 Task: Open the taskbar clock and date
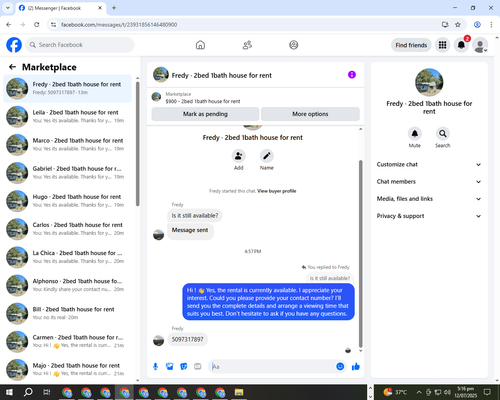[x=465, y=392]
